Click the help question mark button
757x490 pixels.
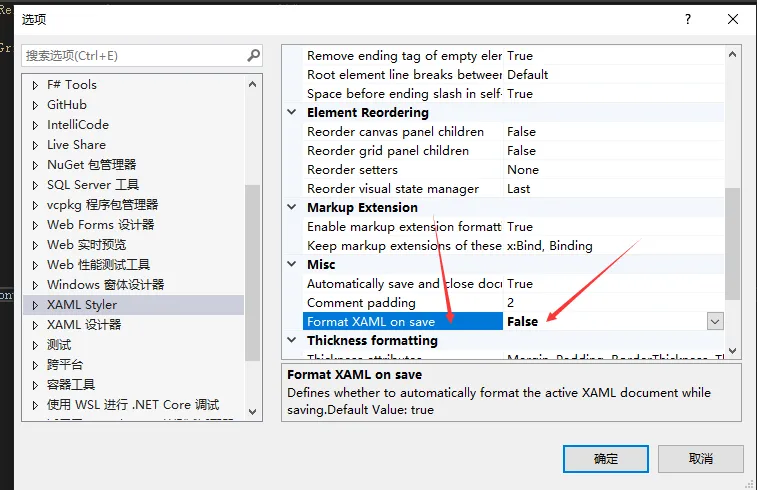(x=687, y=19)
